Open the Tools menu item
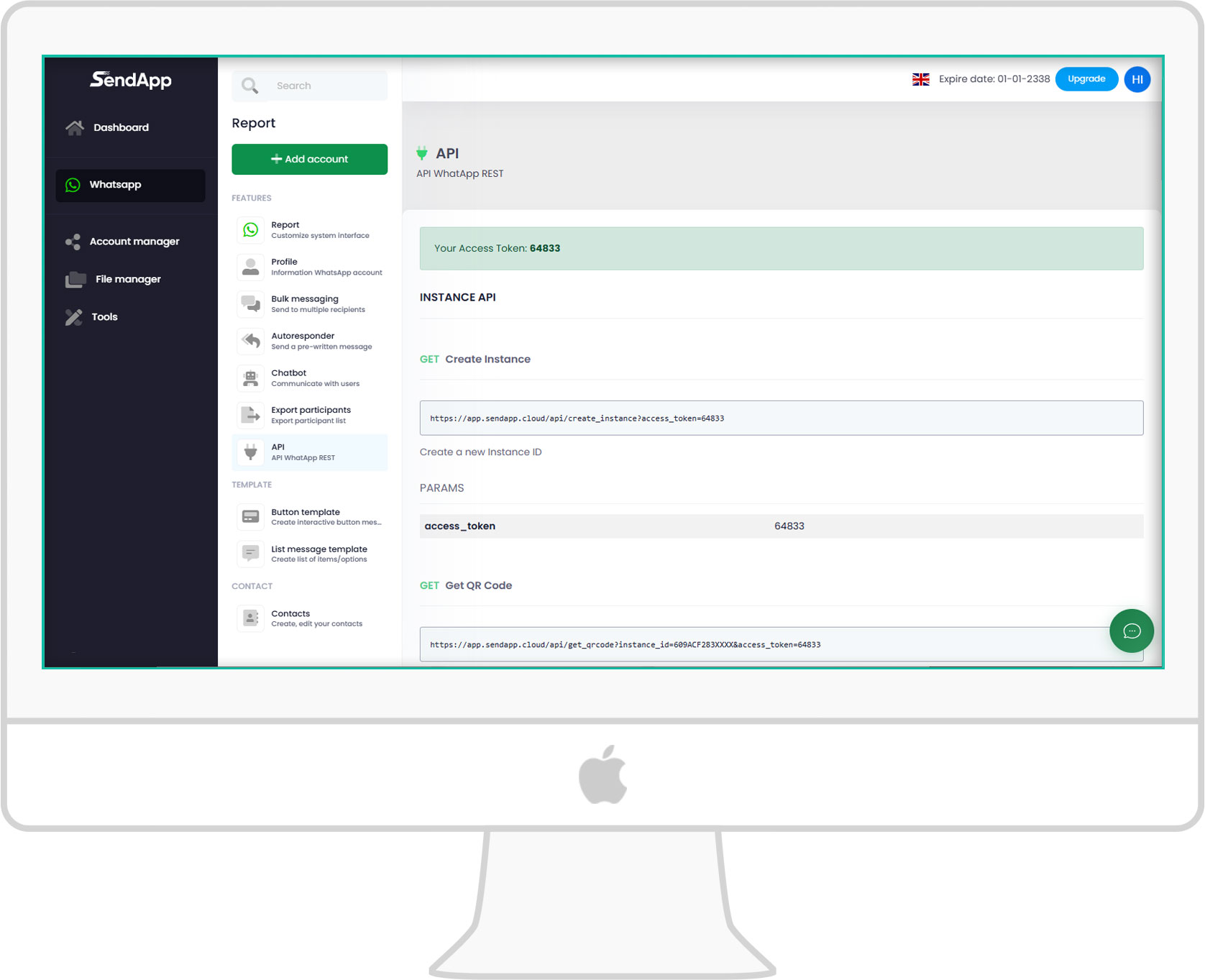The width and height of the screenshot is (1205, 980). coord(104,317)
